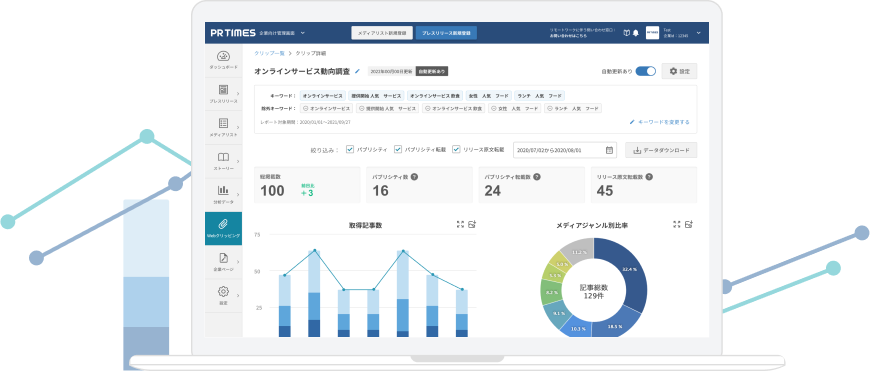The width and height of the screenshot is (870, 371).
Task: Click the パブリシティ転載数 value 24
Action: click(493, 191)
